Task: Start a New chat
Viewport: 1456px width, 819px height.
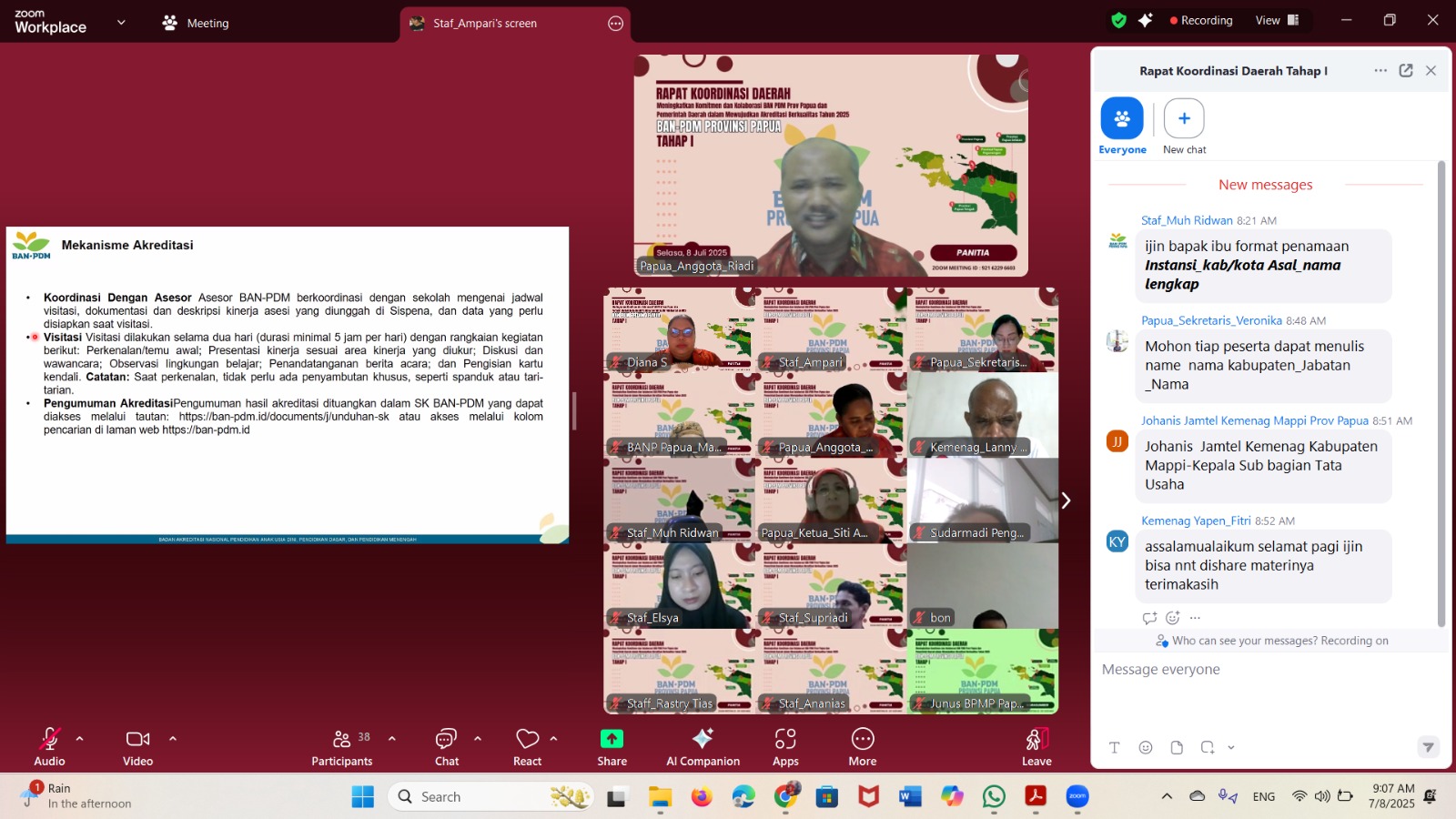Action: 1184,119
